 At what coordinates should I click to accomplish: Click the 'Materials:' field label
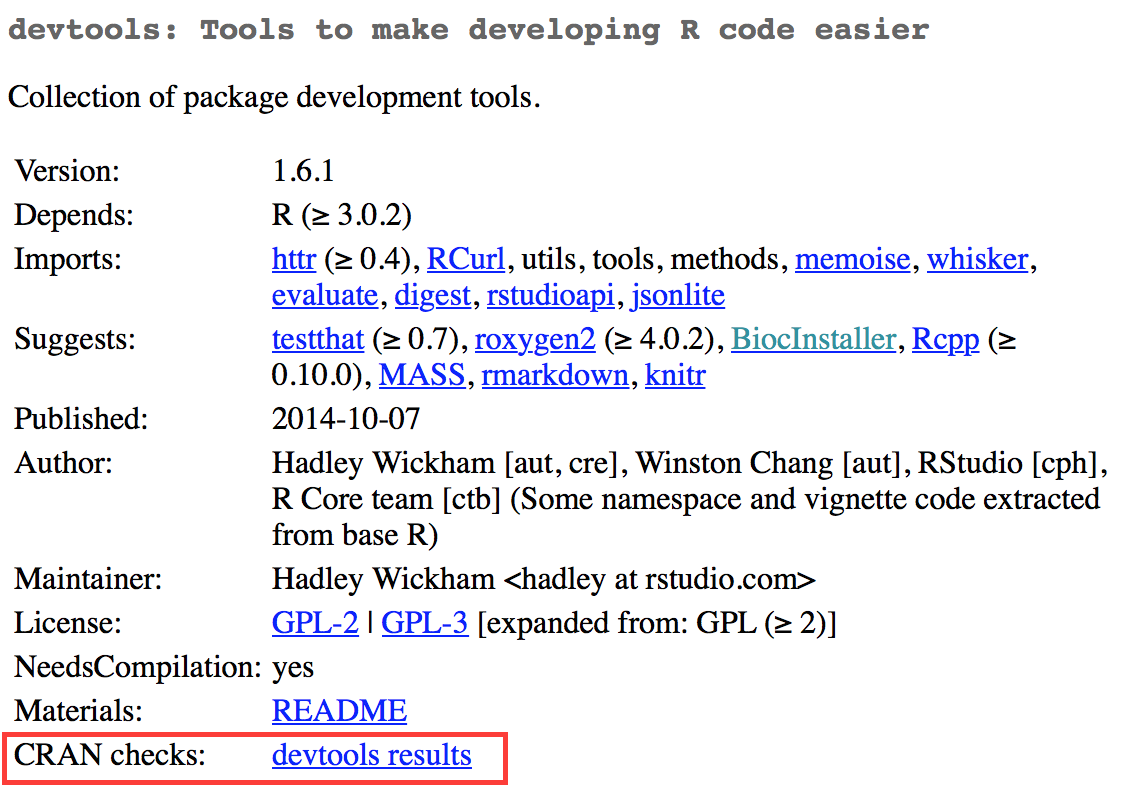coord(78,711)
